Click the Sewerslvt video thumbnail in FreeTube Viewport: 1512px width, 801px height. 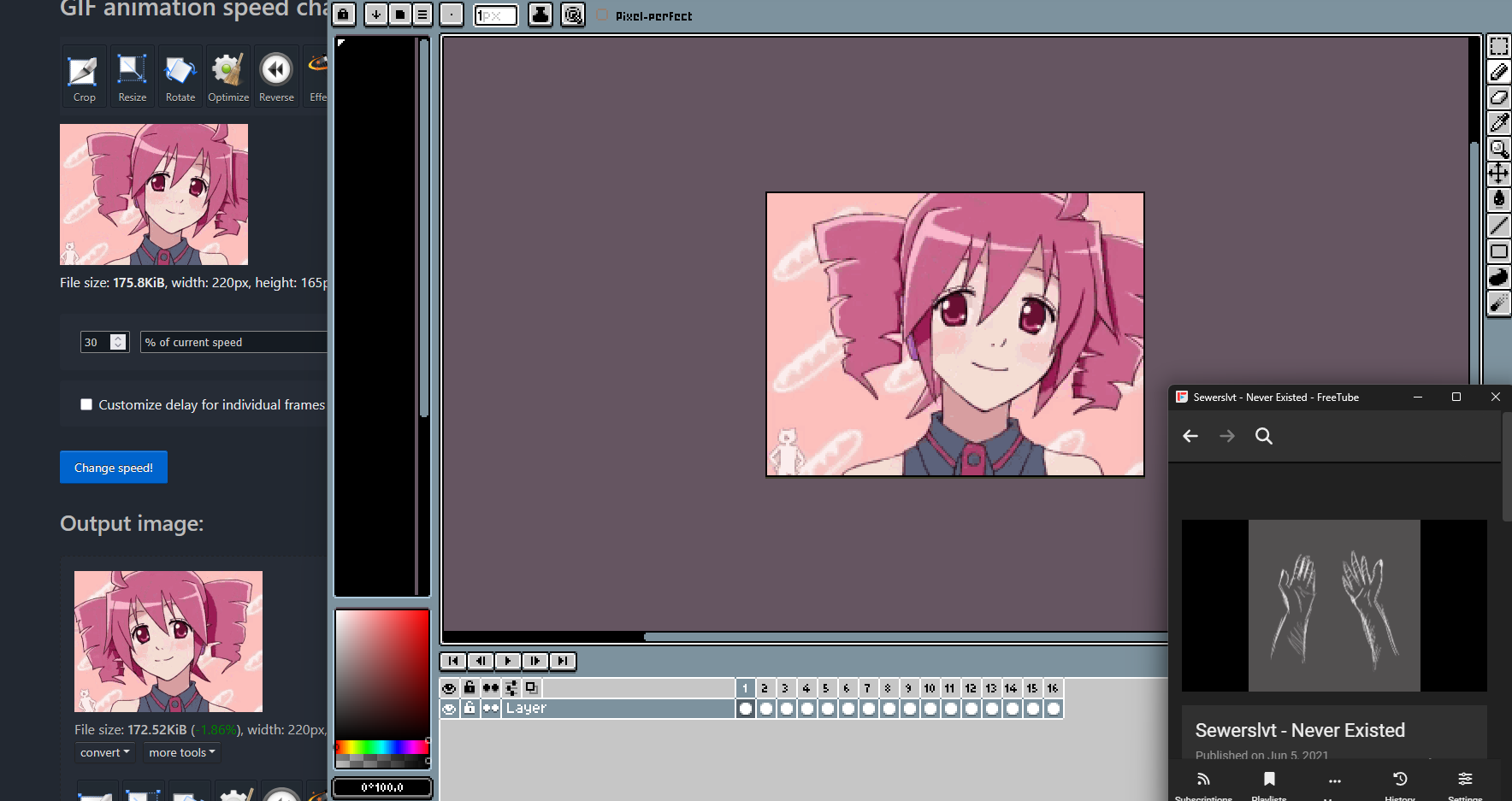(x=1334, y=605)
